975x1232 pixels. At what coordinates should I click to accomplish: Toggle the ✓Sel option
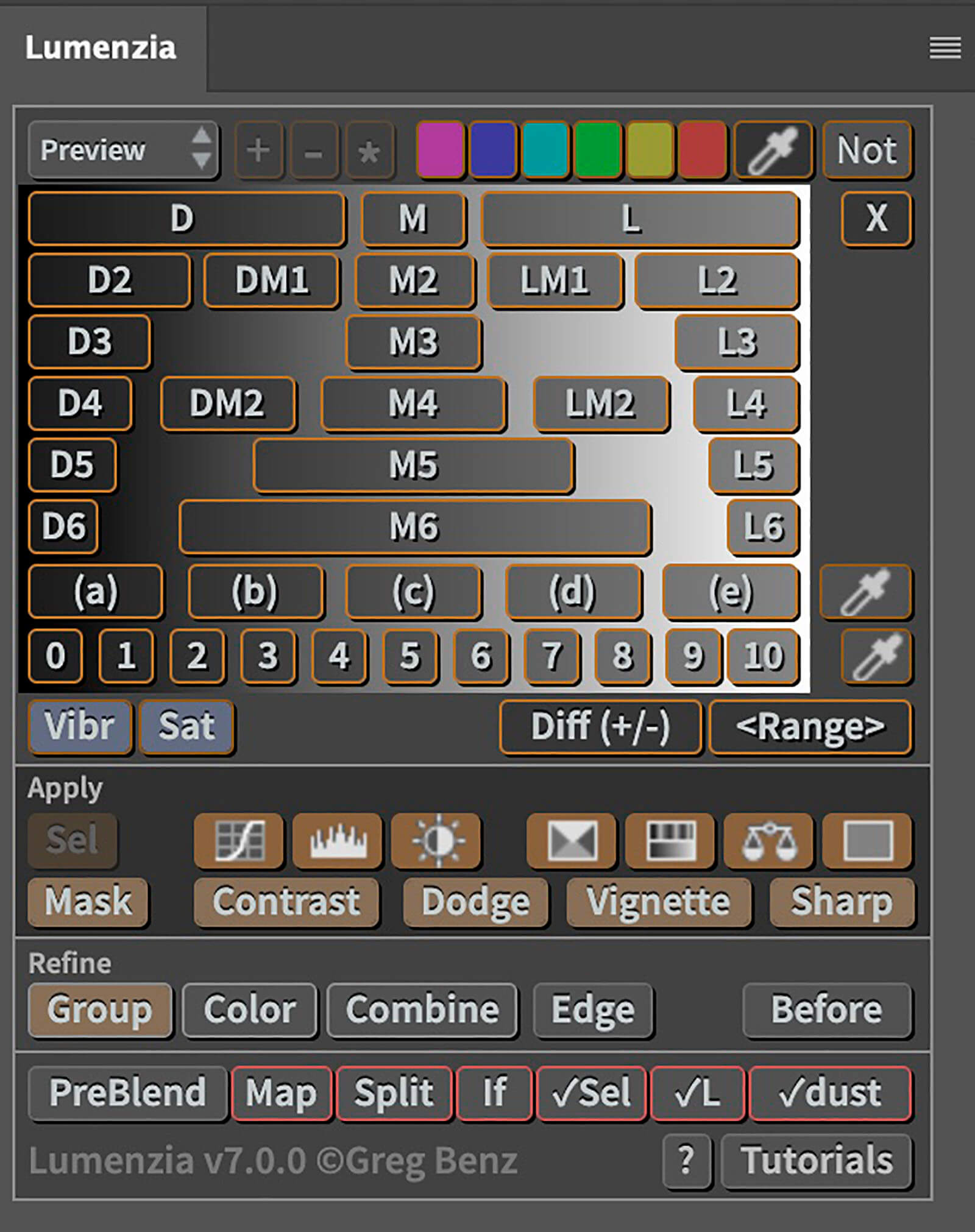click(590, 1093)
